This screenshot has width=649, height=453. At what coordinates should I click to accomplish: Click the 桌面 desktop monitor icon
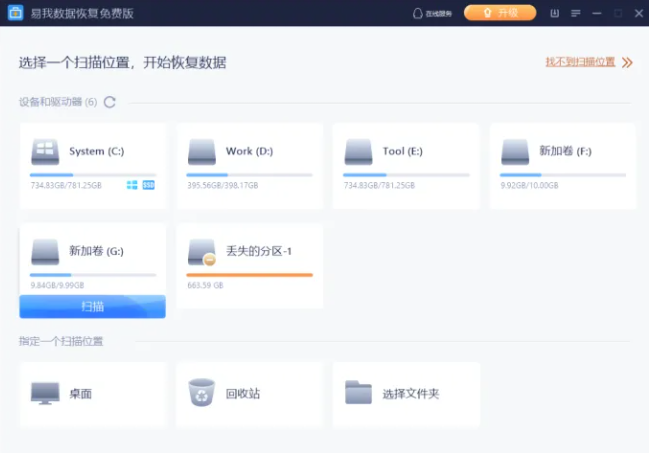(x=45, y=393)
